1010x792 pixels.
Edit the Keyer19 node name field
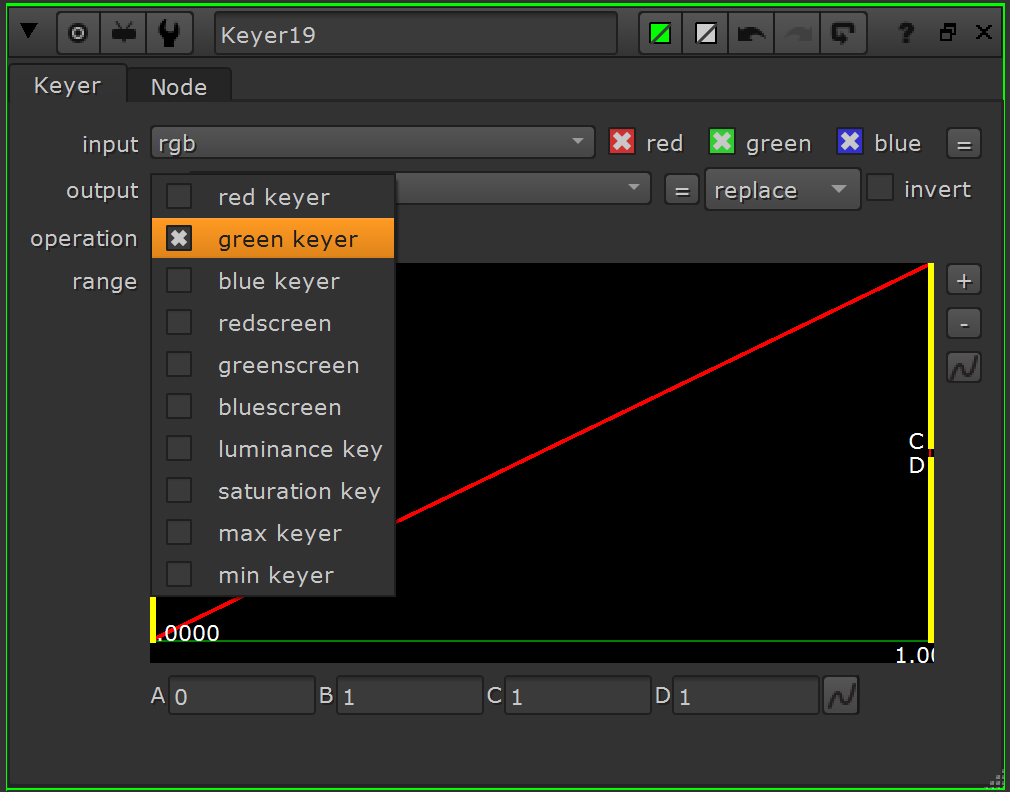pyautogui.click(x=415, y=33)
